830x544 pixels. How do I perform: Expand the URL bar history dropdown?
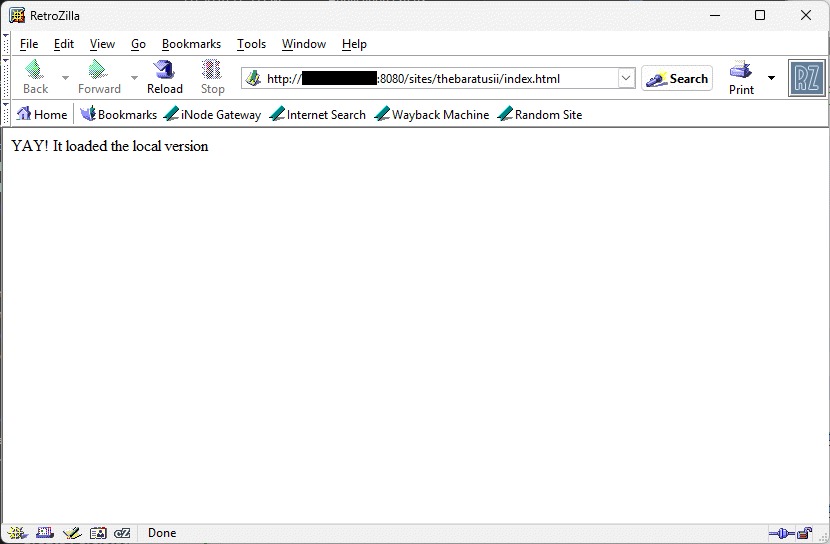tap(626, 78)
